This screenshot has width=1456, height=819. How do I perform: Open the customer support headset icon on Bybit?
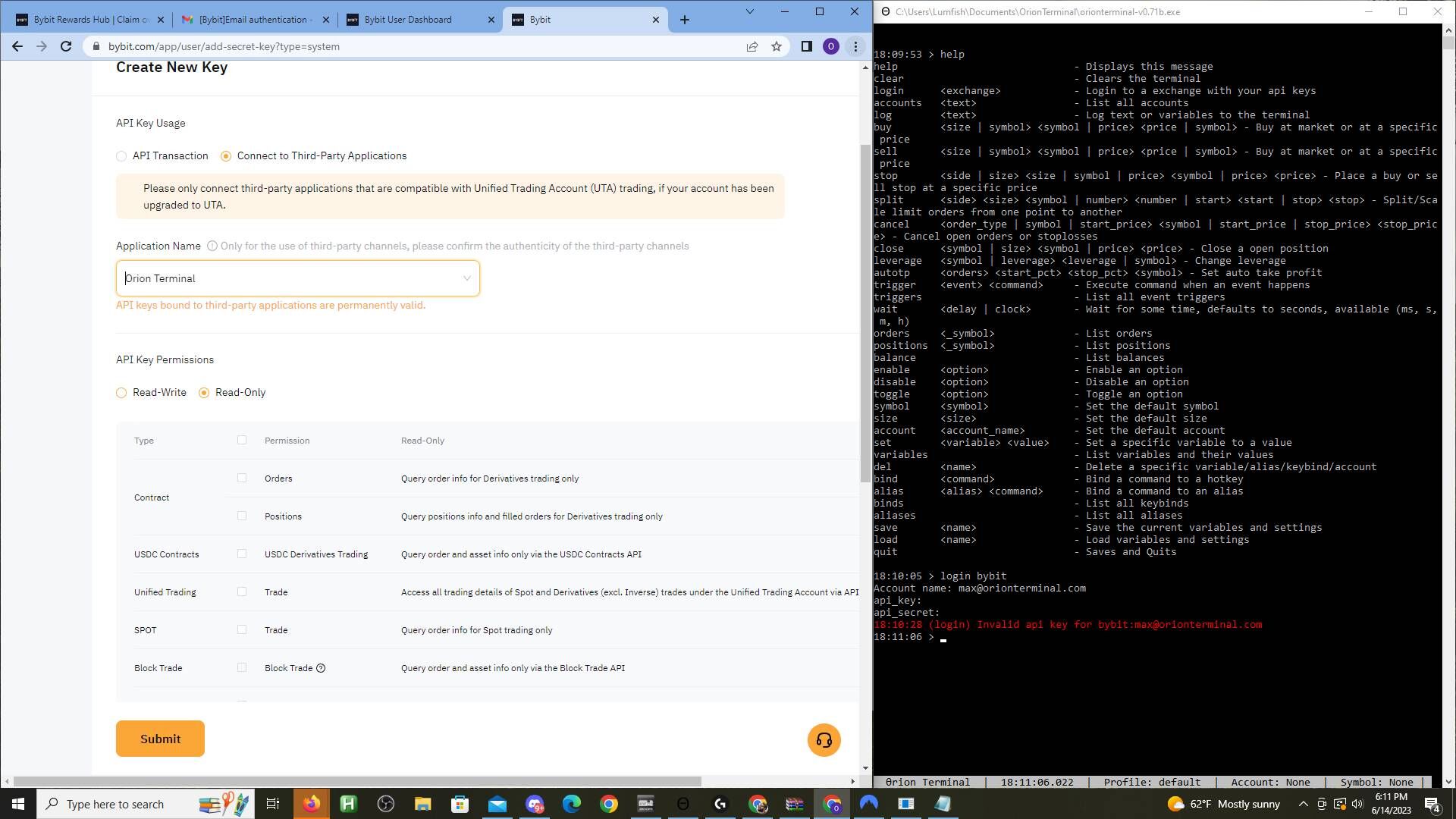(824, 739)
